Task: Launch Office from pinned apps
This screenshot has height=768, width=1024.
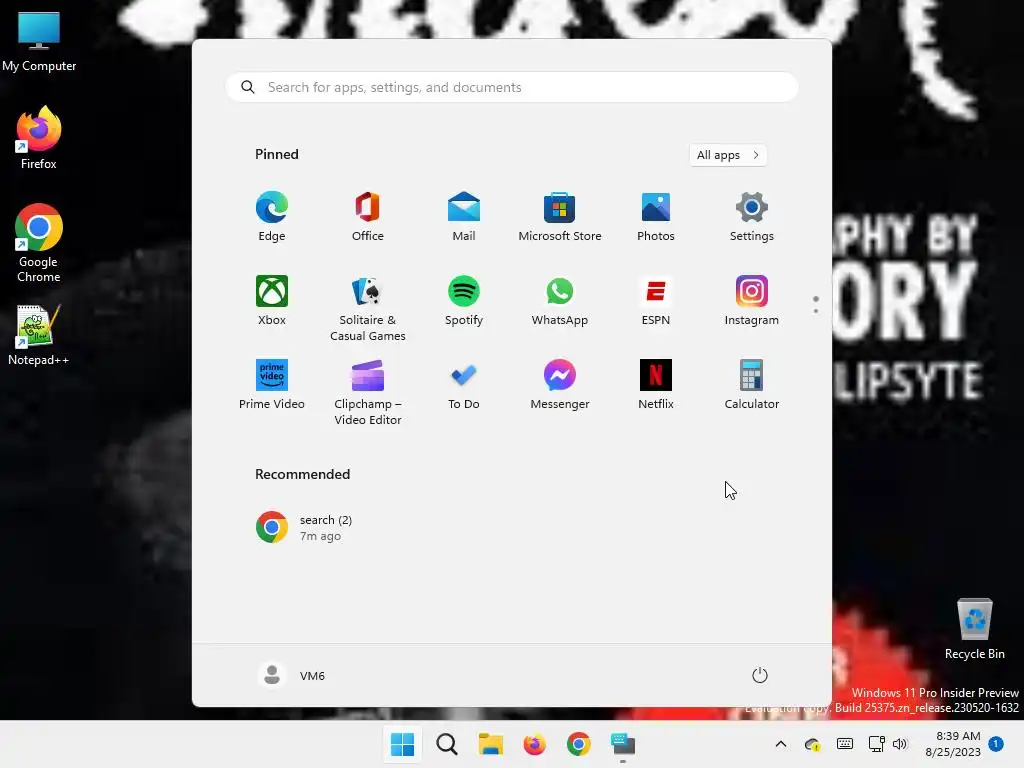Action: point(368,217)
